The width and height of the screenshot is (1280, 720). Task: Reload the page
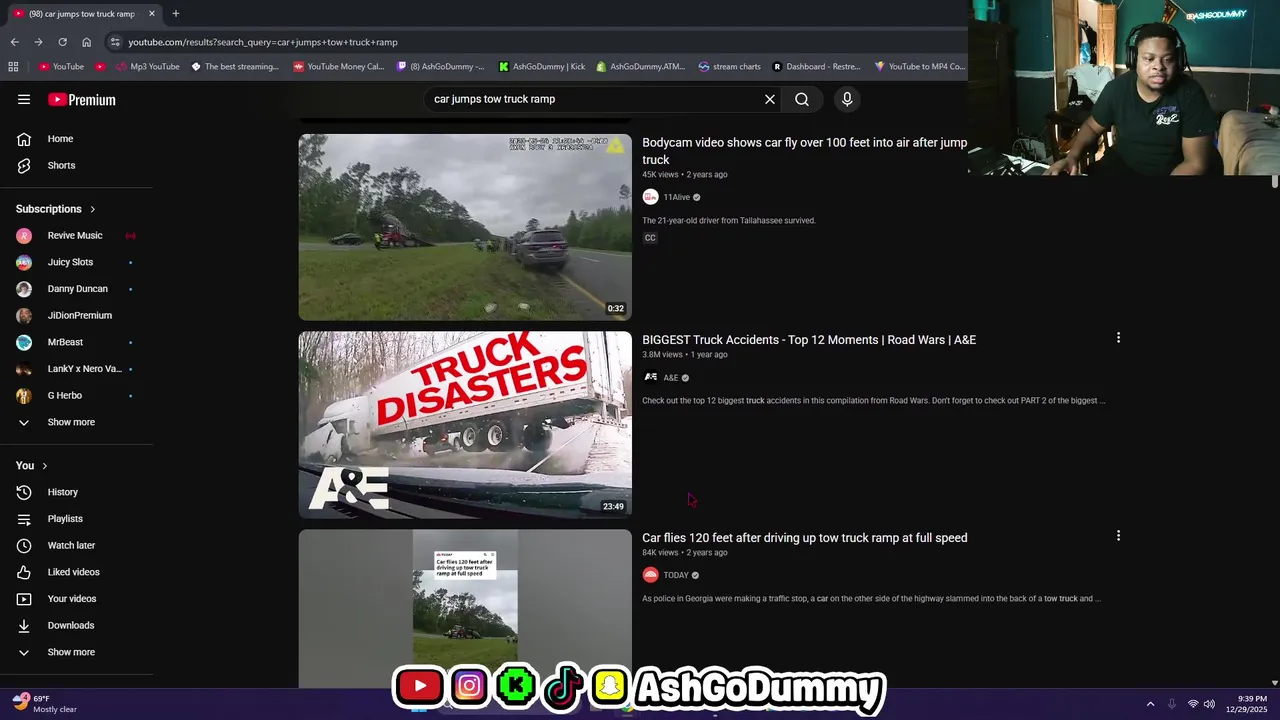coord(62,42)
